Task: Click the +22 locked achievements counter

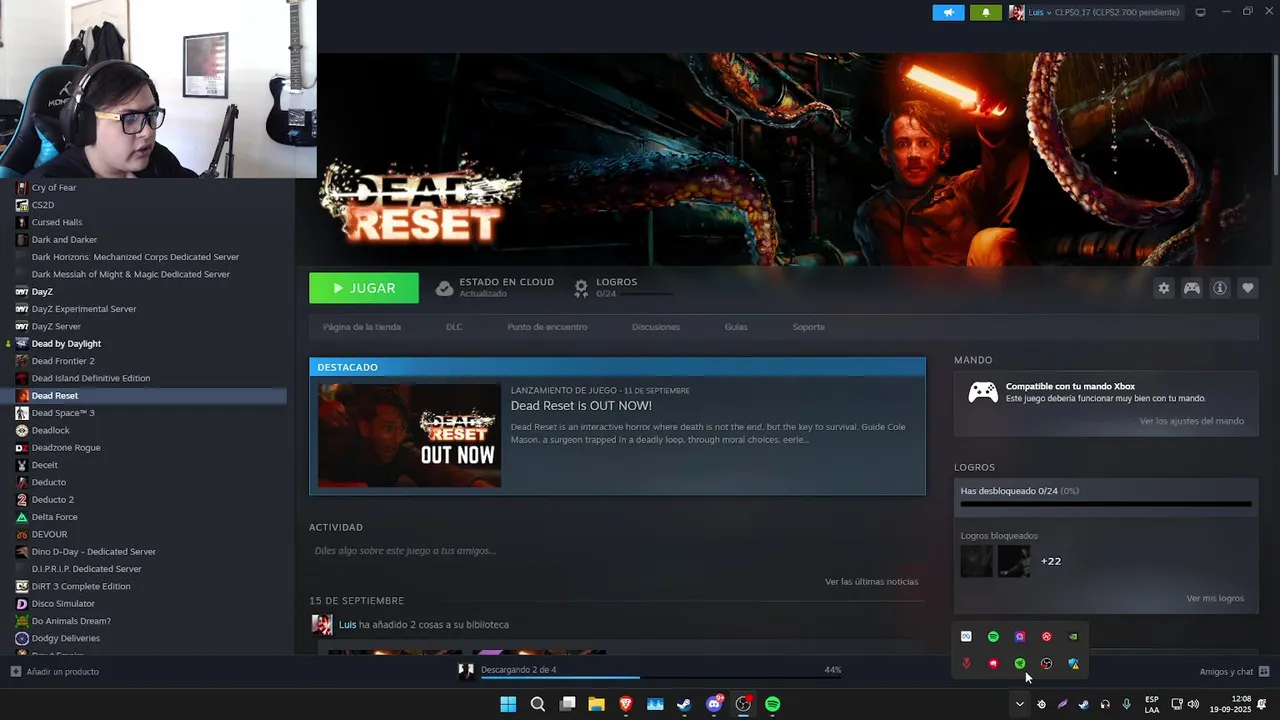Action: point(1051,561)
